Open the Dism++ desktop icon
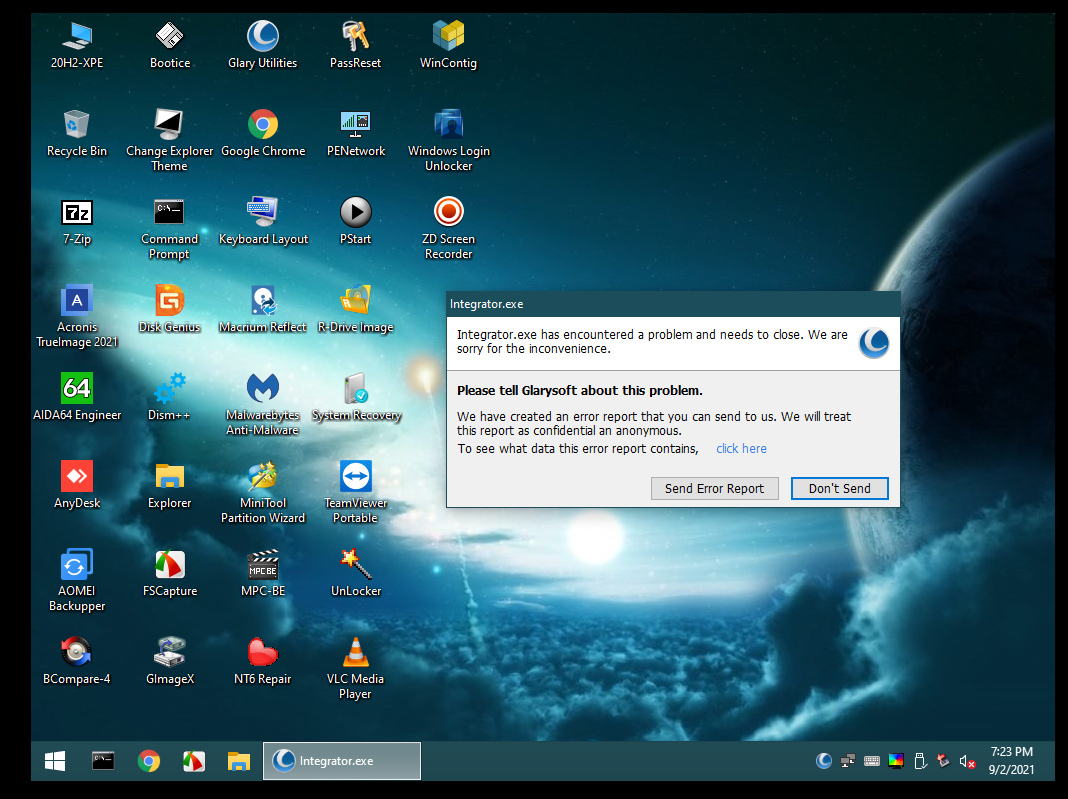1068x799 pixels. click(170, 397)
